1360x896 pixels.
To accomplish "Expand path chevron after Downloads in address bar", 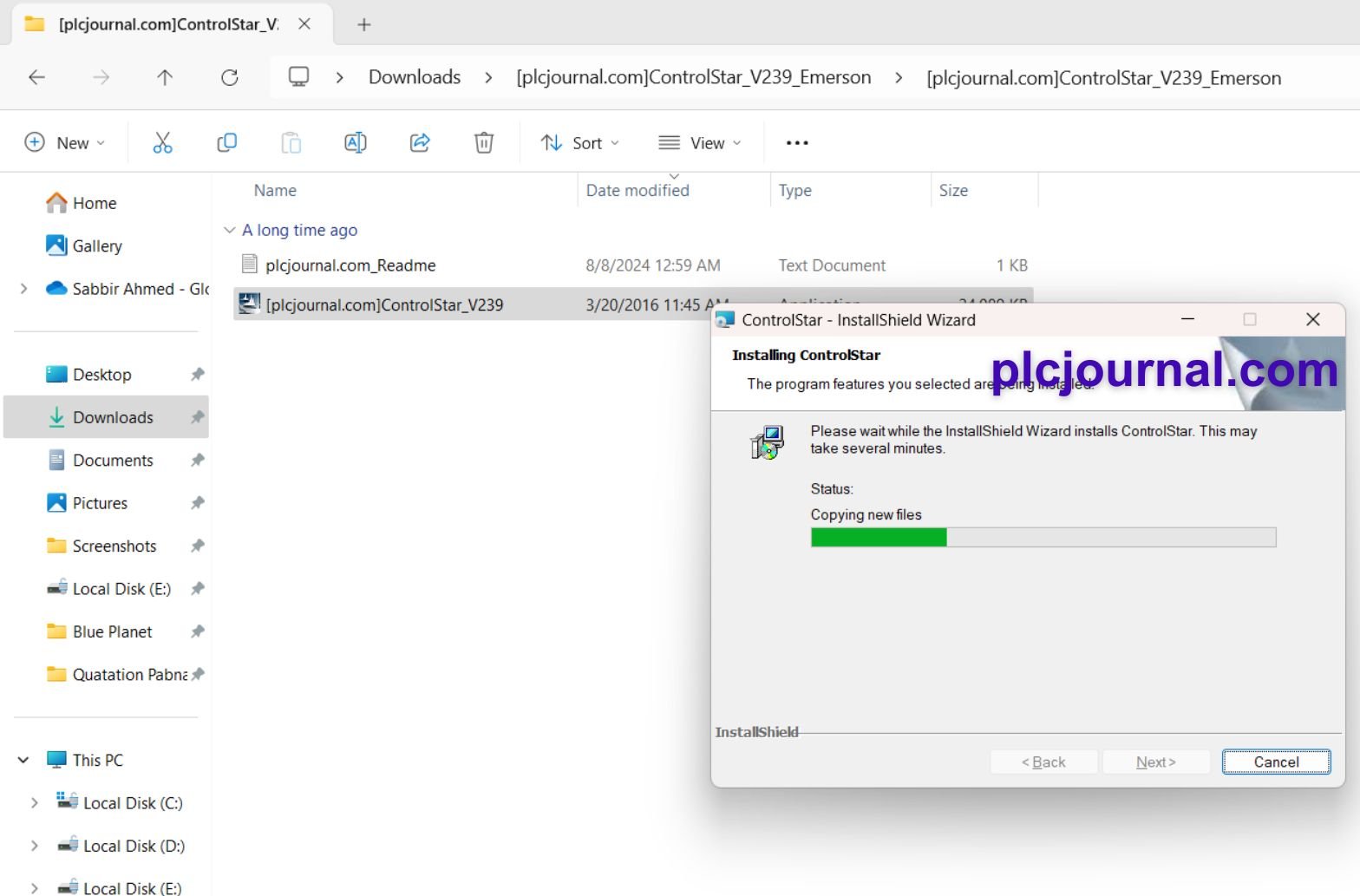I will coord(488,77).
